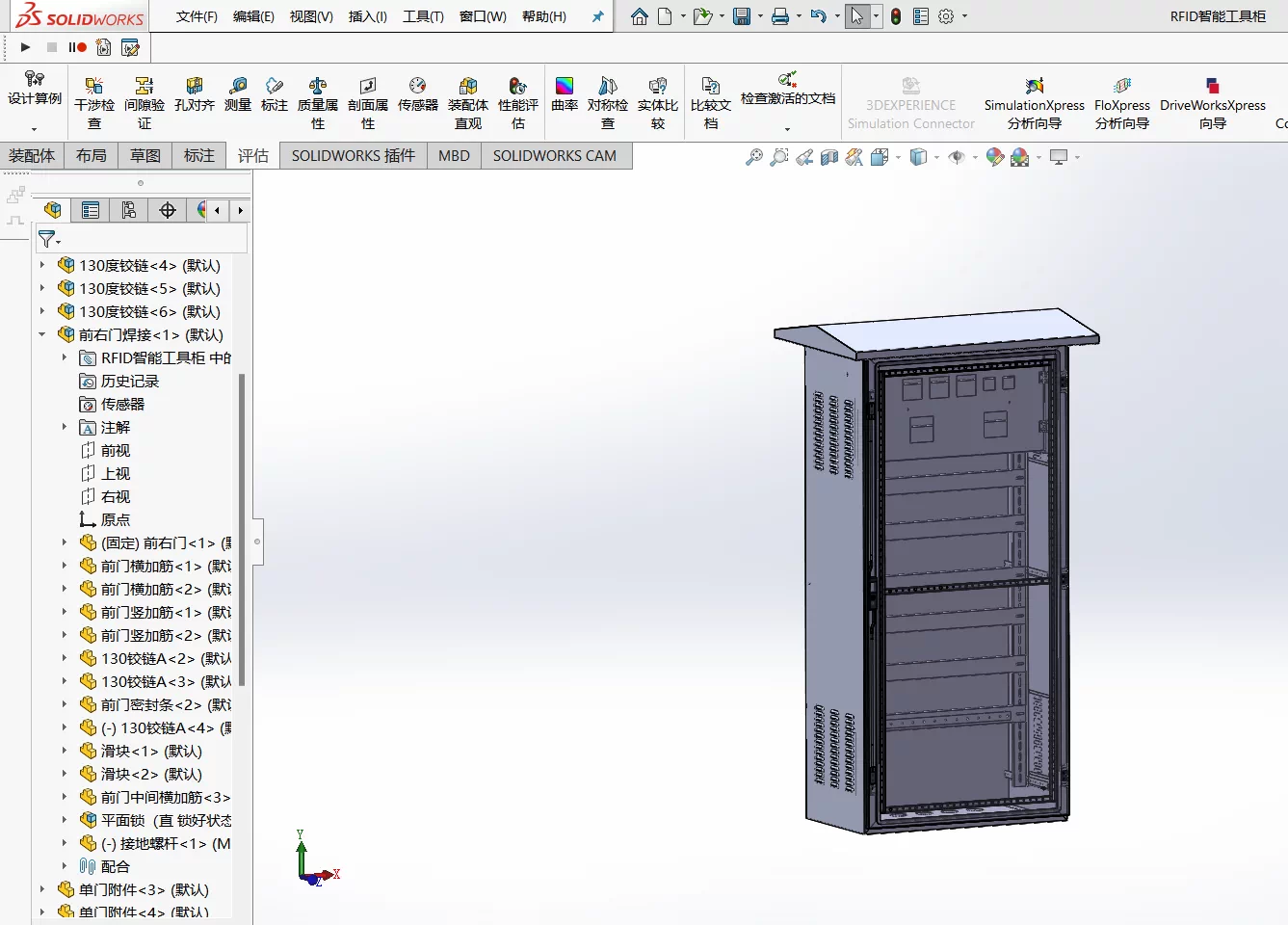Toggle the rebuild traffic light icon

click(x=896, y=16)
